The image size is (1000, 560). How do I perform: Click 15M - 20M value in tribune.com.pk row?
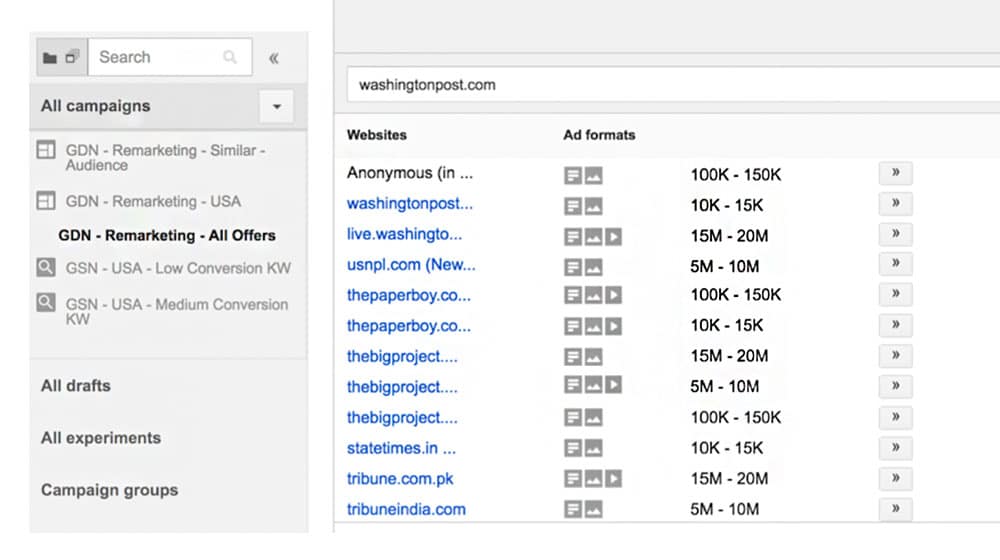tap(729, 479)
